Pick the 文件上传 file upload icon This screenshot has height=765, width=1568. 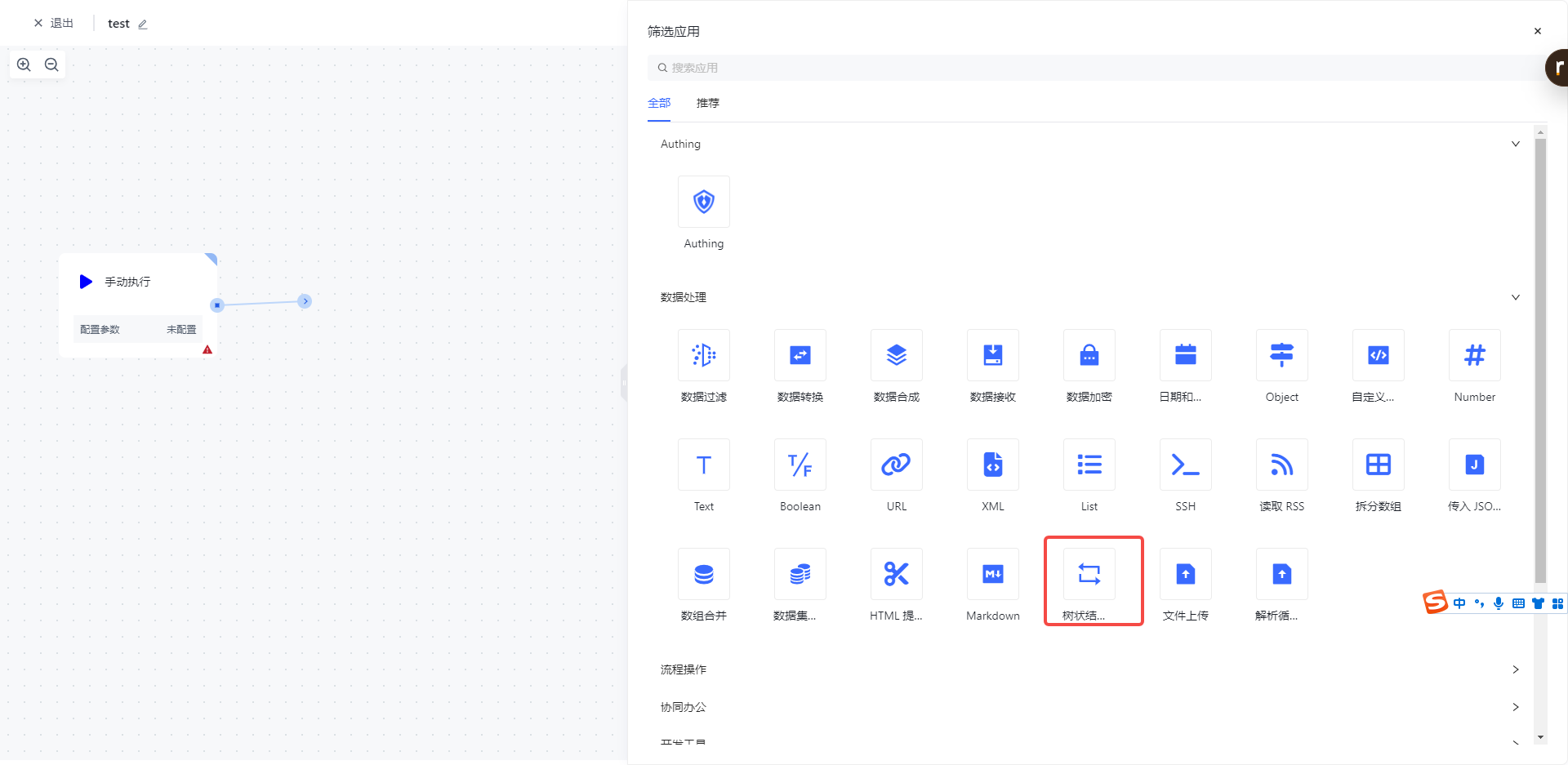(x=1185, y=574)
